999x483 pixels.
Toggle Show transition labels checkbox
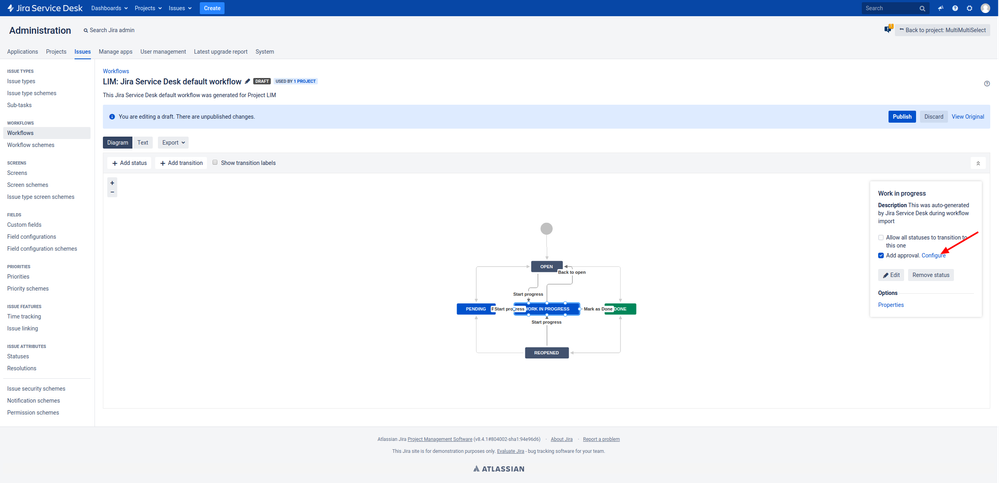pyautogui.click(x=215, y=162)
